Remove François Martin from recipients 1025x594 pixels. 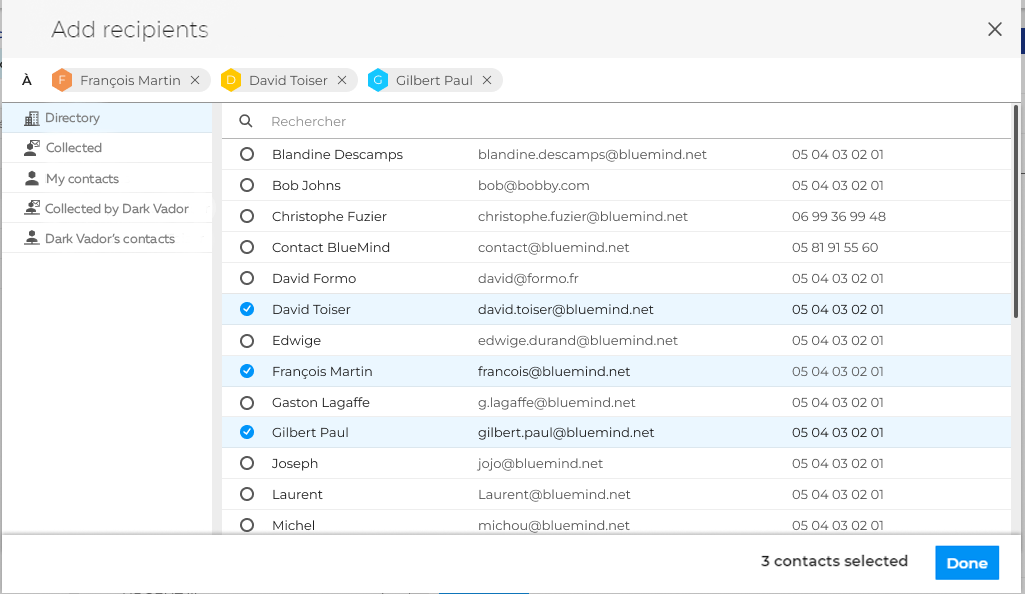tap(195, 81)
